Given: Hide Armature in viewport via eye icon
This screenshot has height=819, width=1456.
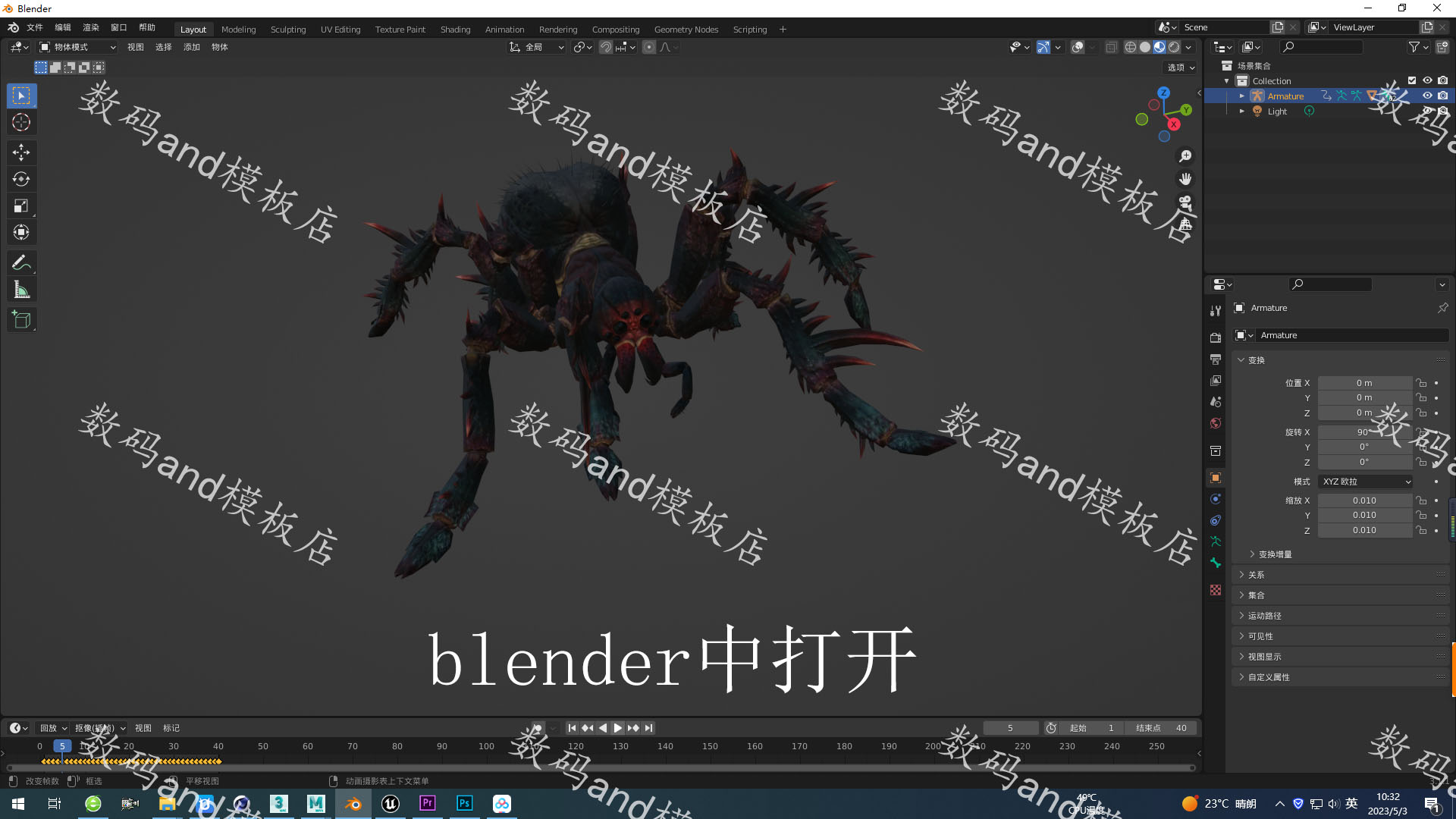Looking at the screenshot, I should coord(1427,96).
